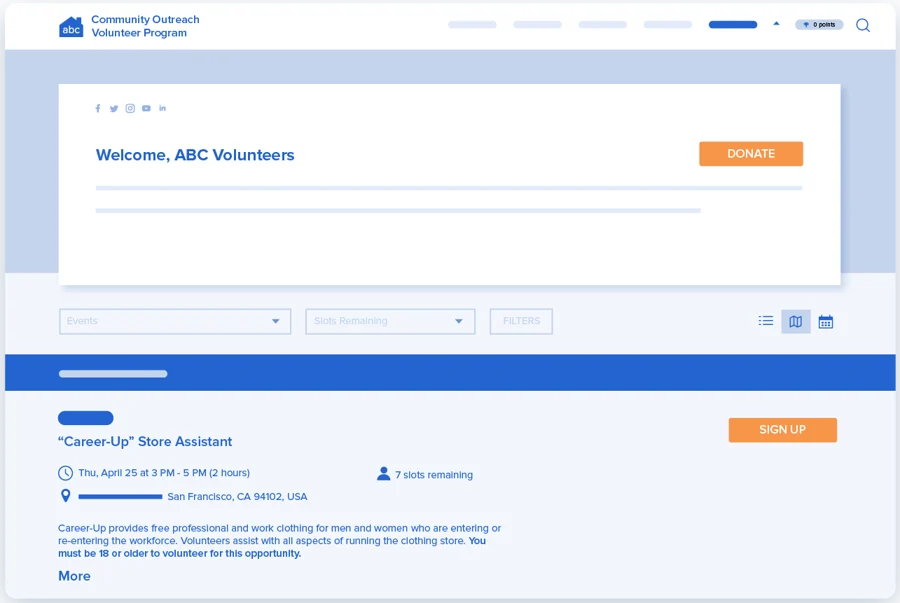The width and height of the screenshot is (900, 603).
Task: Open the Twitter social icon
Action: (113, 108)
